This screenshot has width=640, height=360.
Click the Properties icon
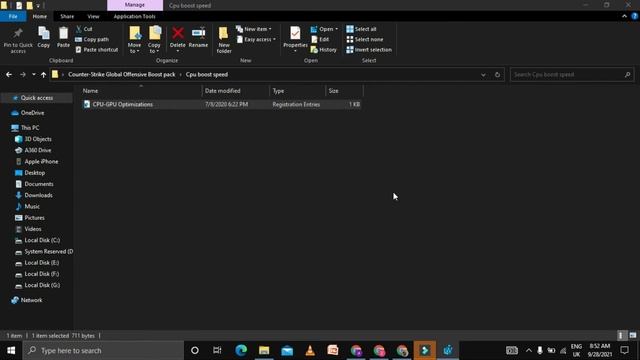(x=295, y=33)
